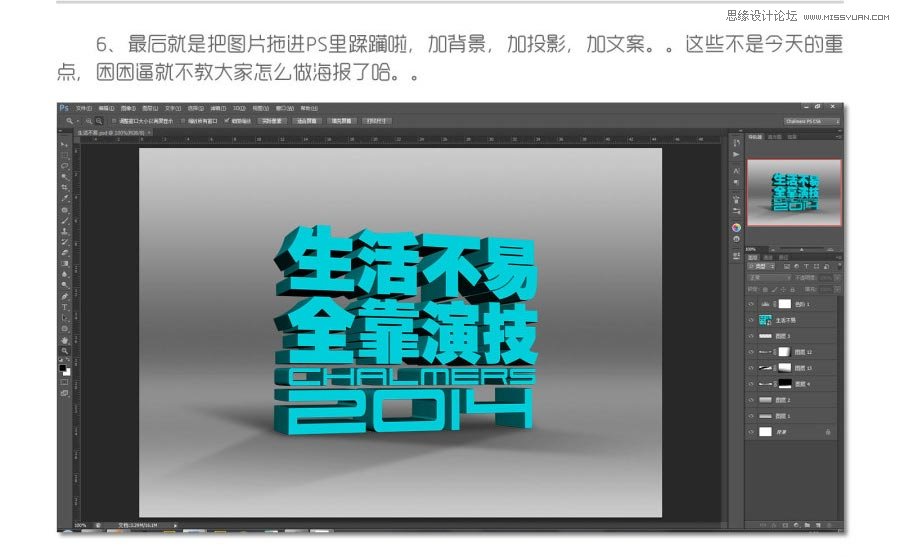
Task: Select the Gradient tool
Action: pos(65,263)
